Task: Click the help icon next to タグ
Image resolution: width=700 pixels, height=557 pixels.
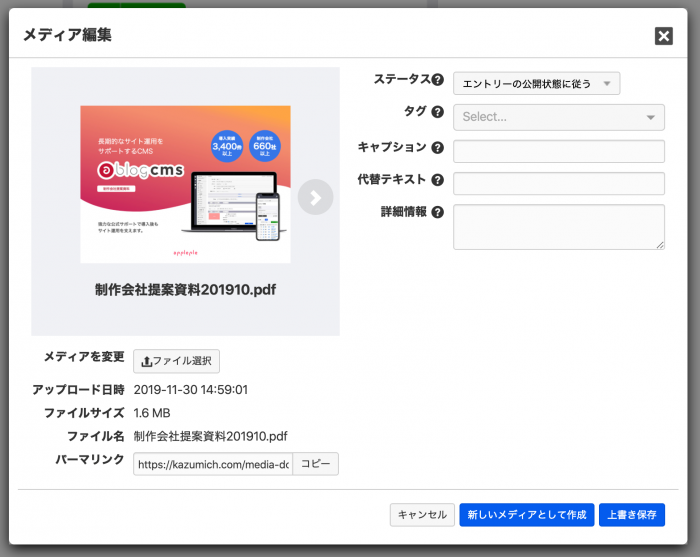Action: [x=437, y=112]
